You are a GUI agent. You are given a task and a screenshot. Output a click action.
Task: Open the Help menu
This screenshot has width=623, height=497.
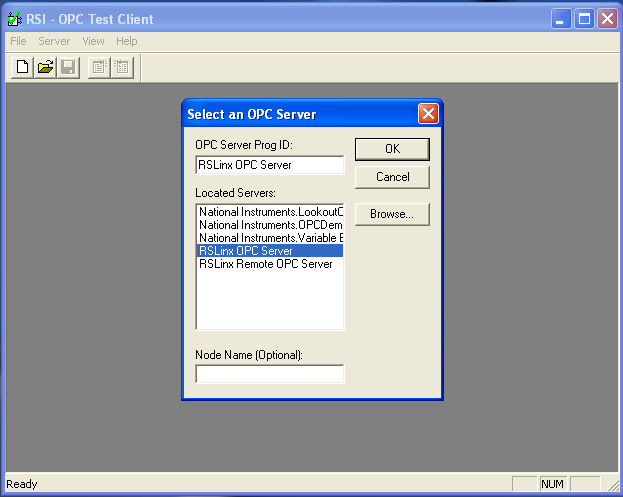click(127, 41)
